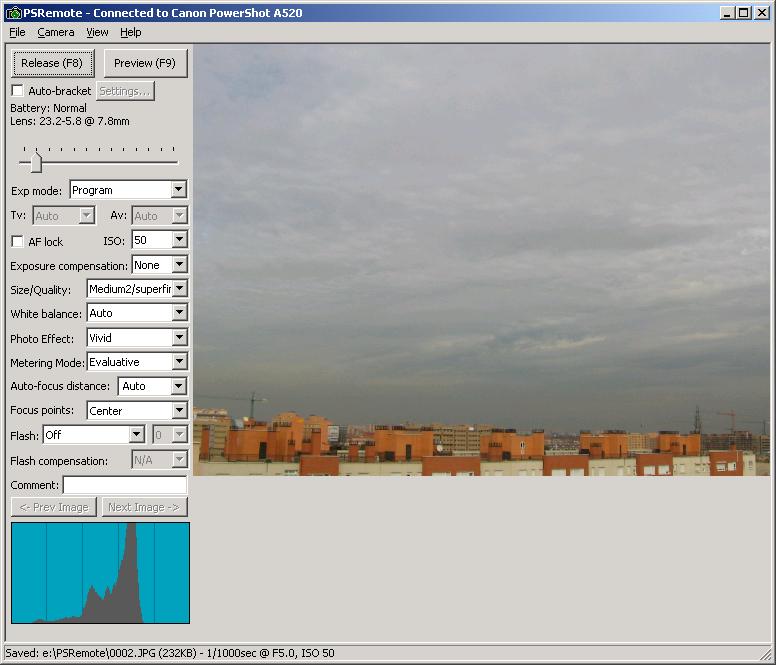Open the Flash mode dropdown showing Off
Screen dimensions: 776x665
136,435
